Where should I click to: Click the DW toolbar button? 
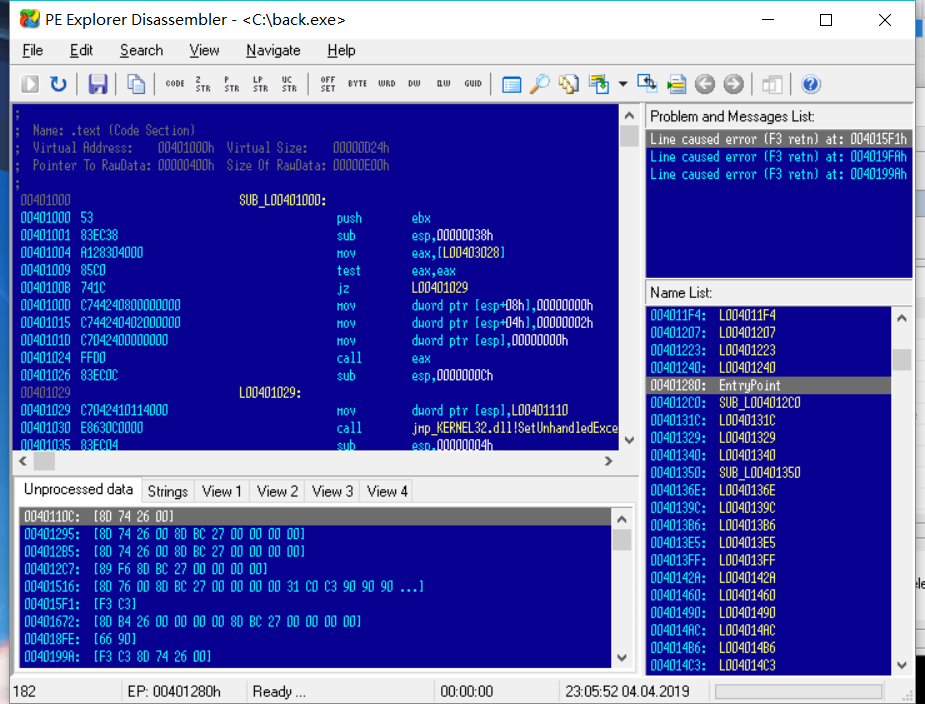pos(414,84)
